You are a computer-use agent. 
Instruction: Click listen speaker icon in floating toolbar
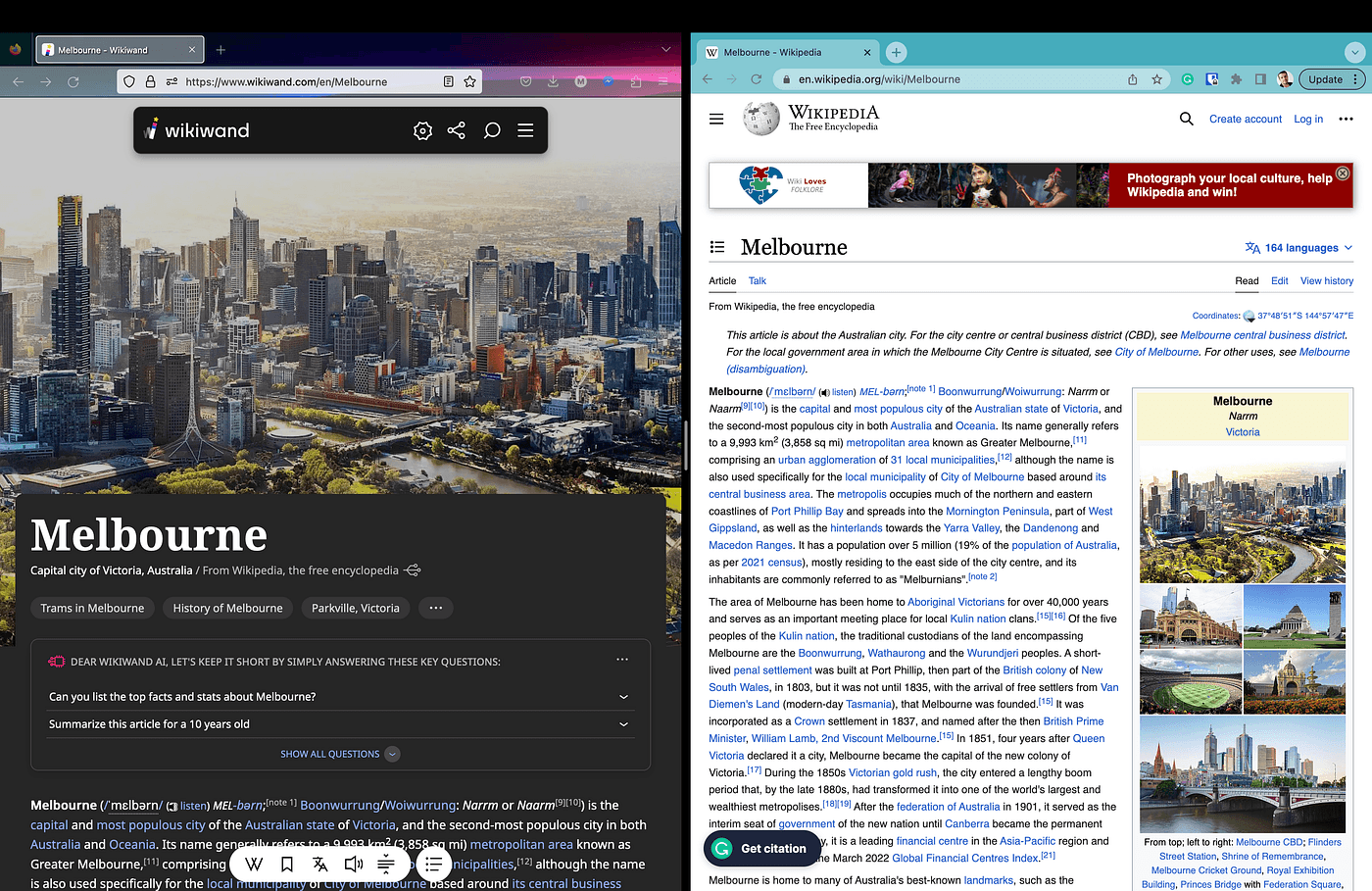pos(353,864)
